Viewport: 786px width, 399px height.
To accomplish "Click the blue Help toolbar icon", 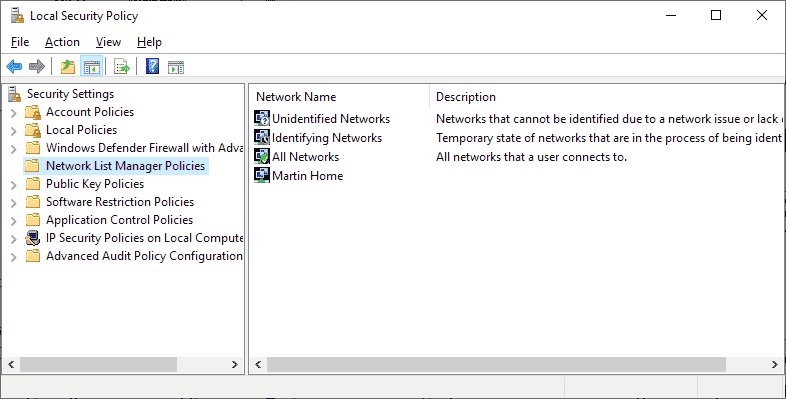I will (152, 66).
